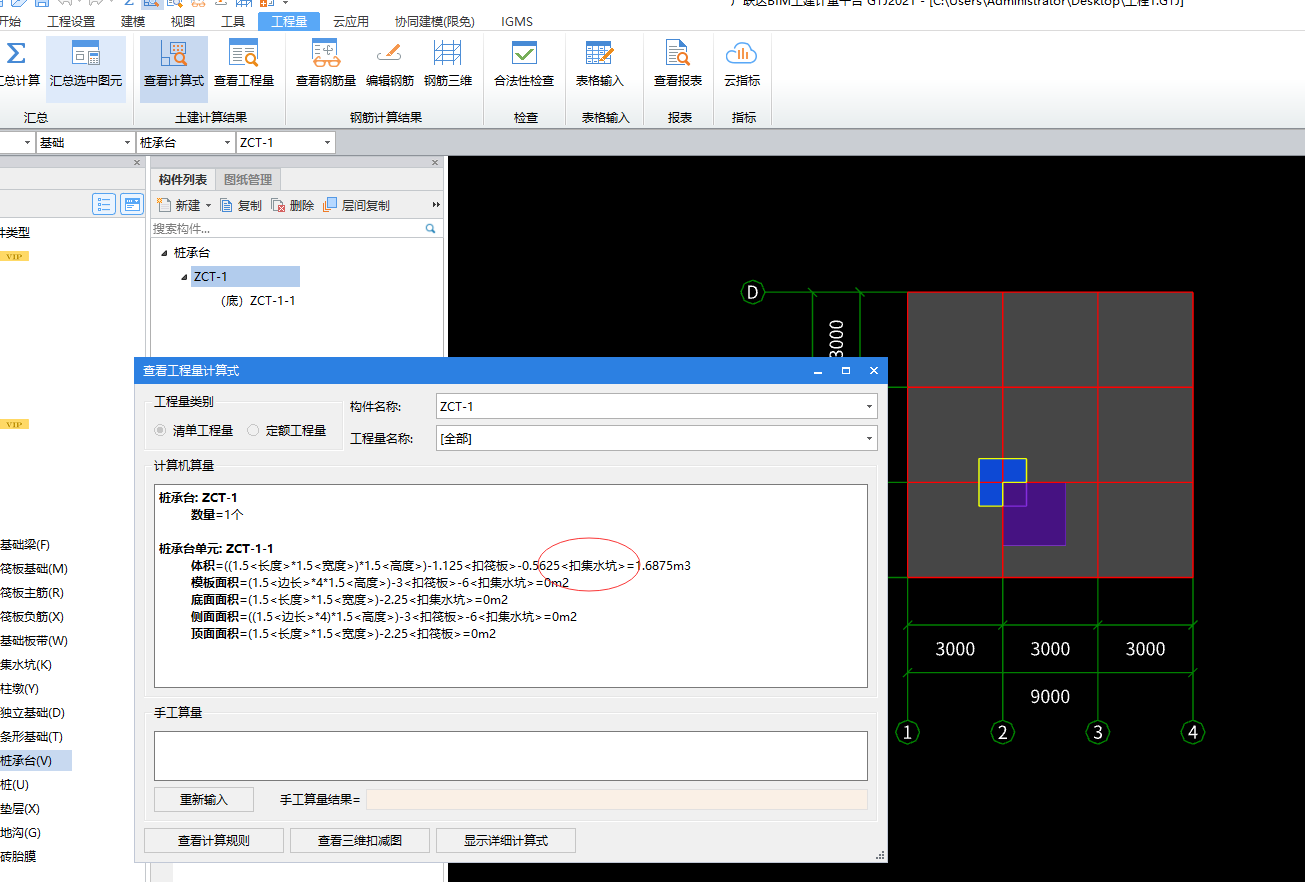1305x882 pixels.
Task: Switch navigation panel to window view icon
Action: click(x=132, y=205)
